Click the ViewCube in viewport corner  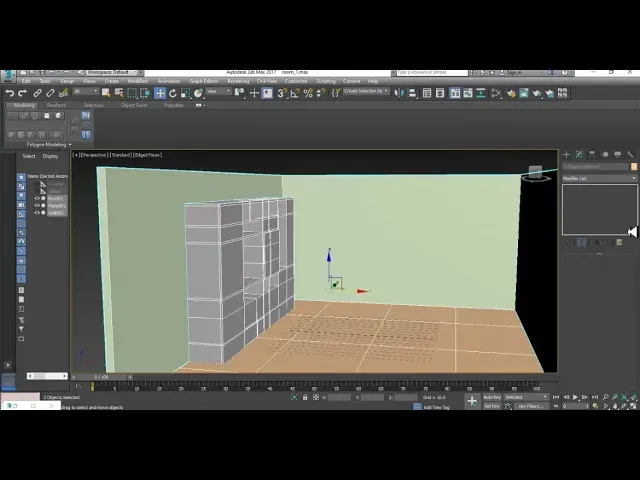[536, 174]
